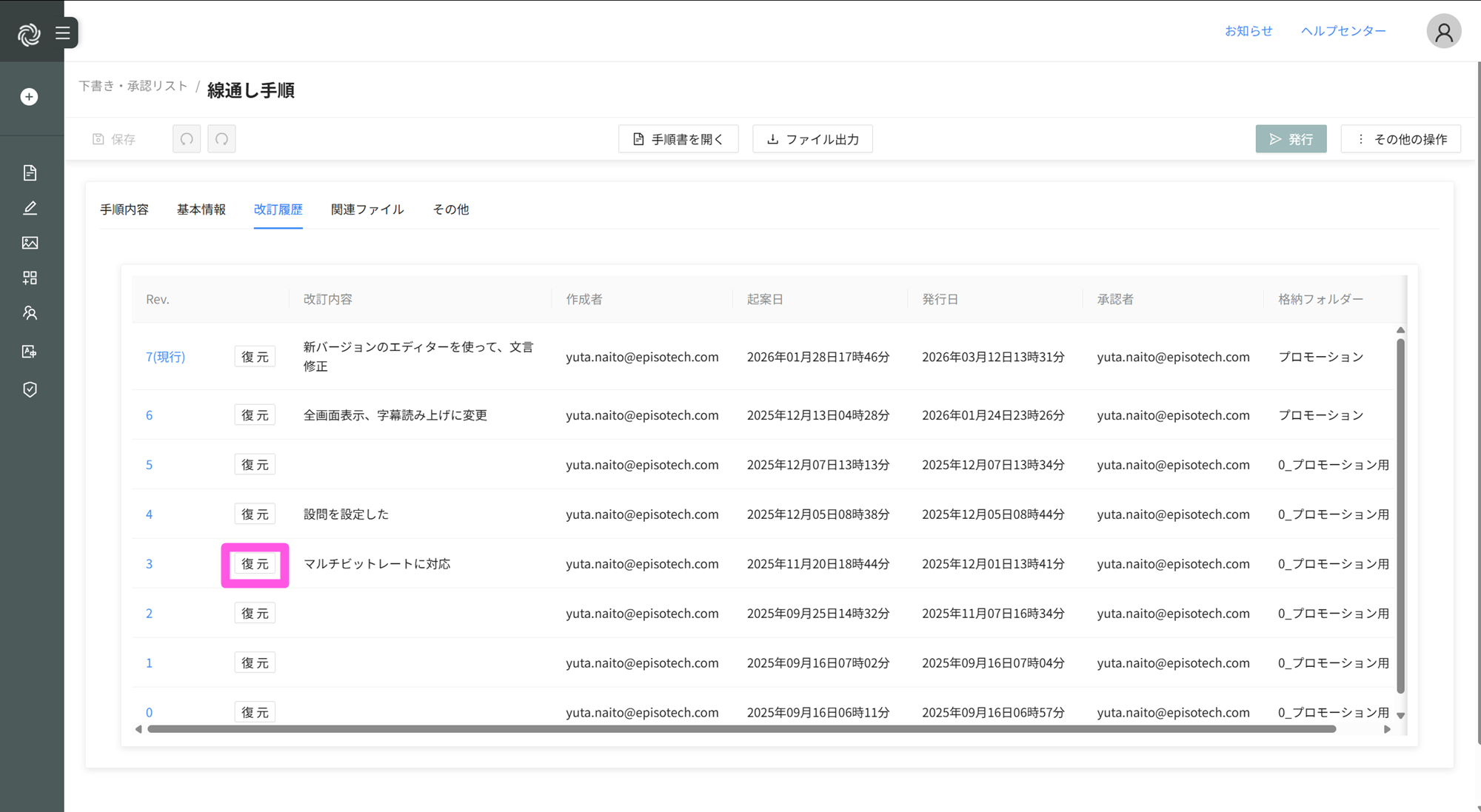Image resolution: width=1481 pixels, height=812 pixels.
Task: Click ファイル出力 button
Action: click(x=812, y=139)
